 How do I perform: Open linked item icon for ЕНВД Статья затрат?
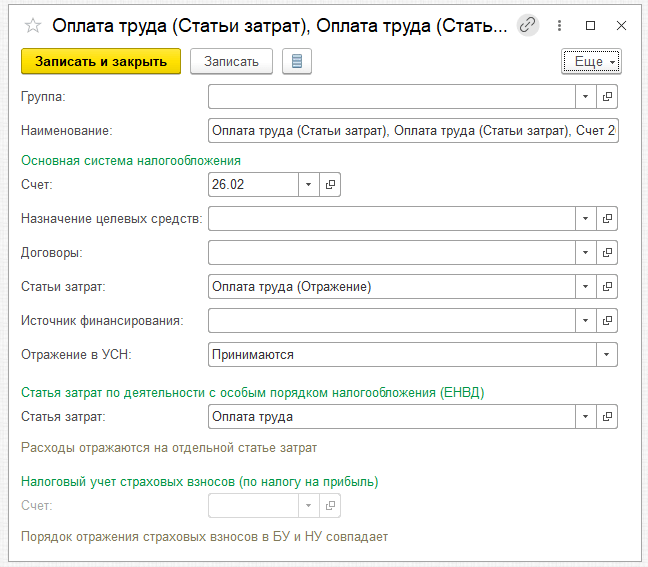pyautogui.click(x=607, y=417)
